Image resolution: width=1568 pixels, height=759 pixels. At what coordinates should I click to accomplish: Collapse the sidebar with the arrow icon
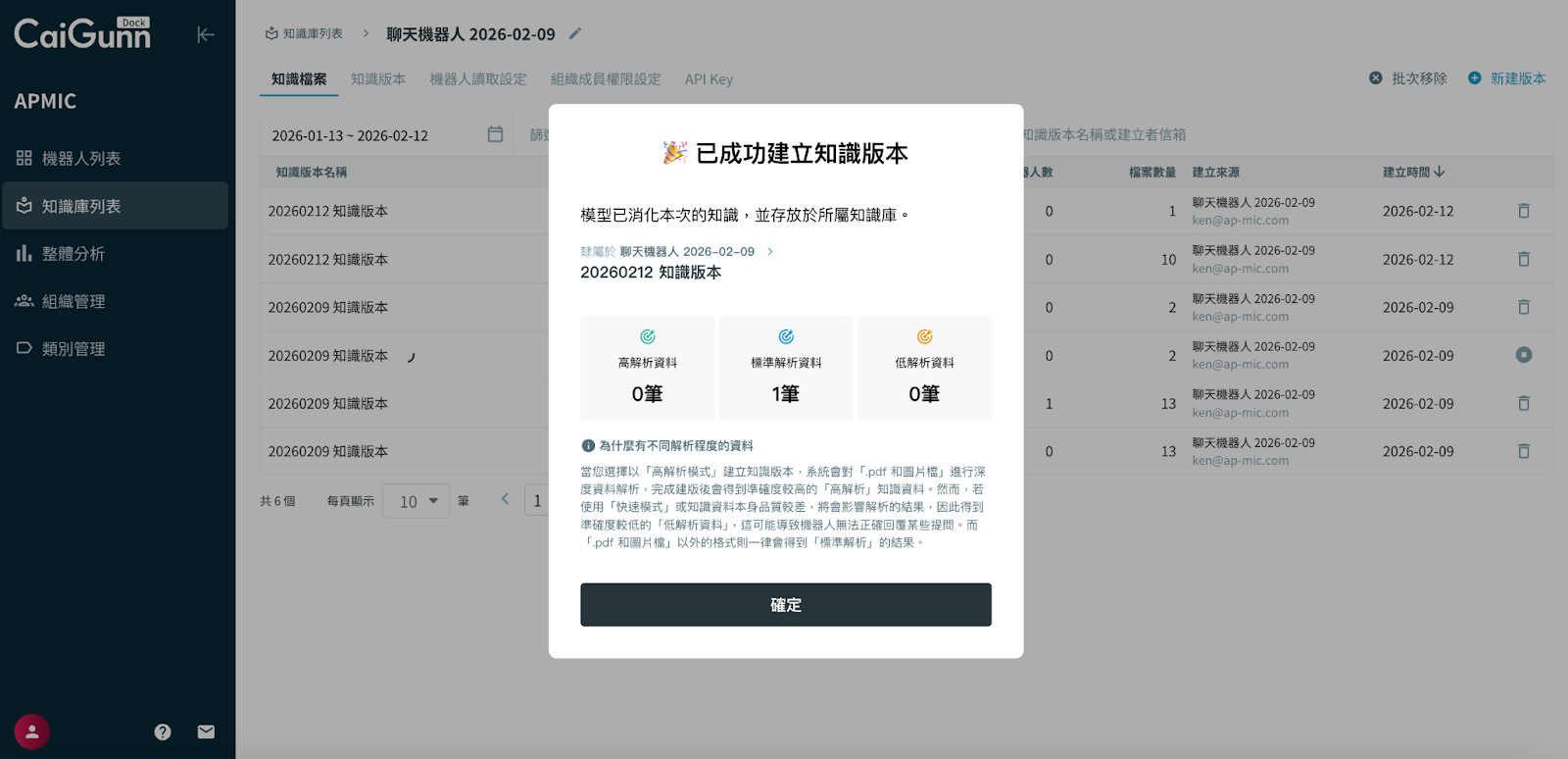pos(205,35)
